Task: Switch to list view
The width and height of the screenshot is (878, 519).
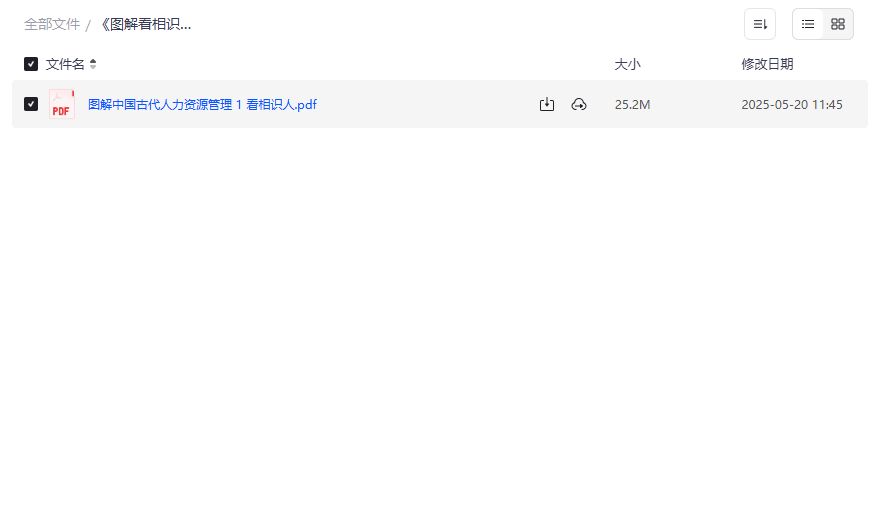Action: click(807, 24)
